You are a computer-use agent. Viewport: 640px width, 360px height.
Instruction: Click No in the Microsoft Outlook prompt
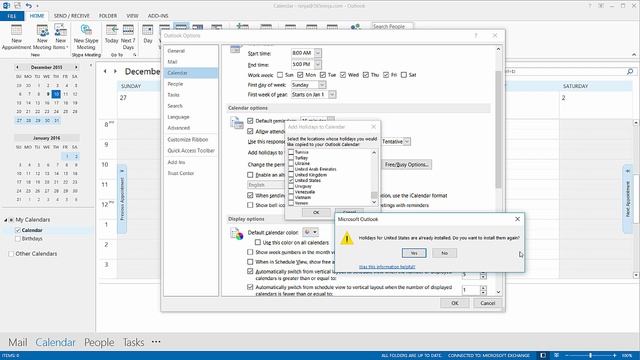coord(444,253)
